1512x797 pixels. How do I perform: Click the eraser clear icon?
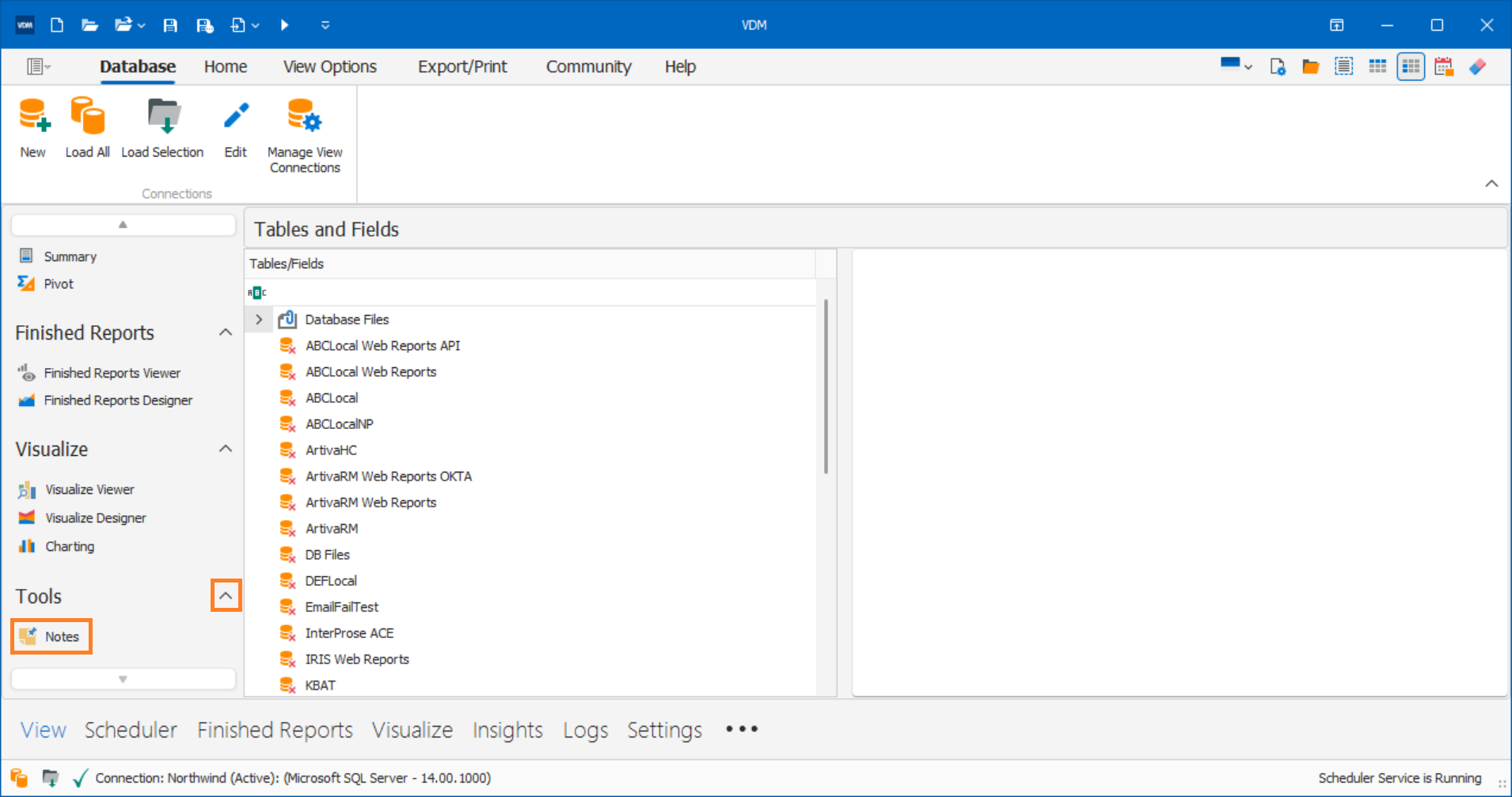point(1477,66)
